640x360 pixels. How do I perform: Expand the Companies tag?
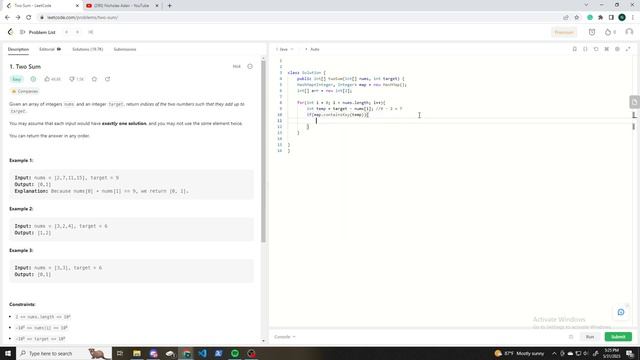pos(25,91)
